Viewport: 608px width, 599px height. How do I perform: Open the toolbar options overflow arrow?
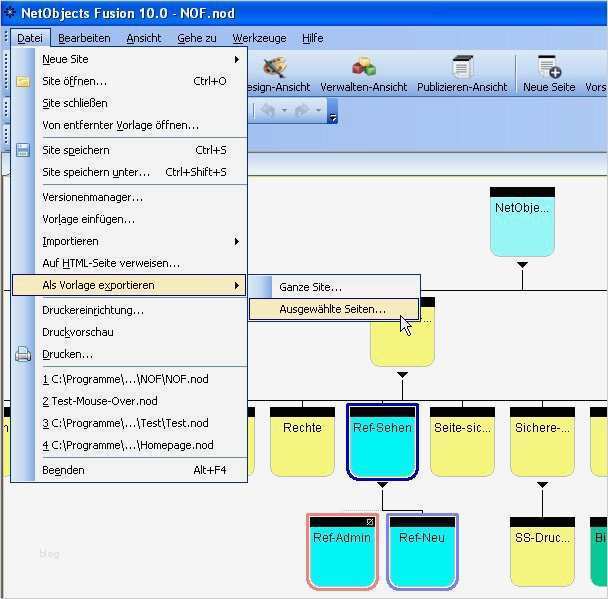click(x=332, y=117)
